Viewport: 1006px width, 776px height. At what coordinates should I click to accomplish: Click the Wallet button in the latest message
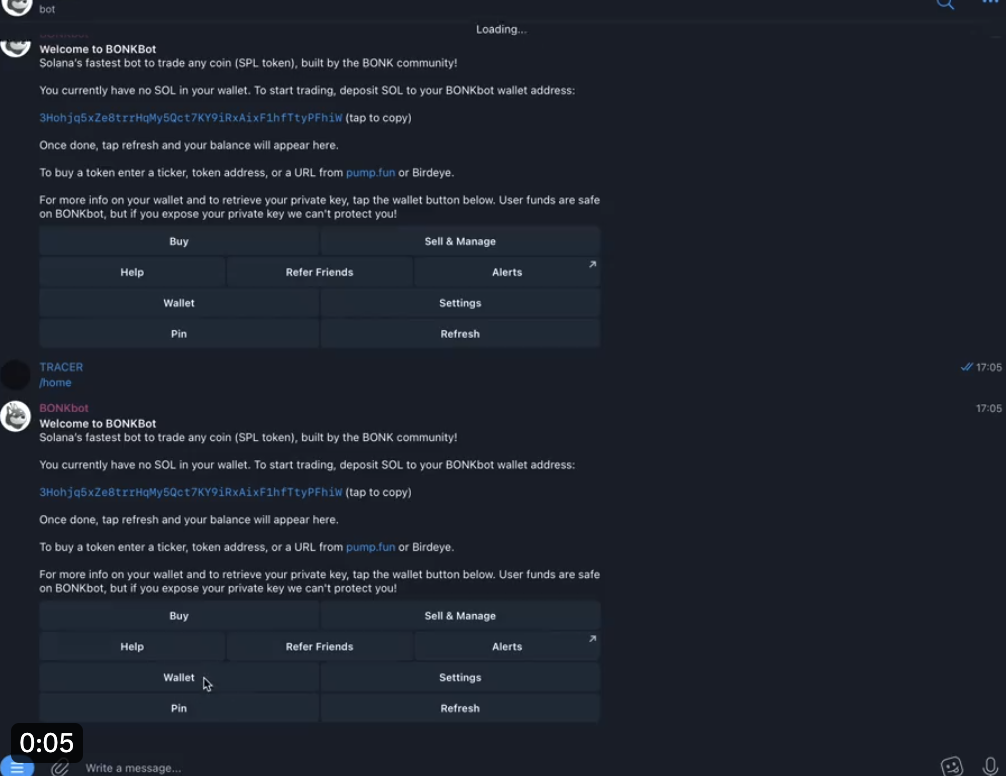pos(179,677)
